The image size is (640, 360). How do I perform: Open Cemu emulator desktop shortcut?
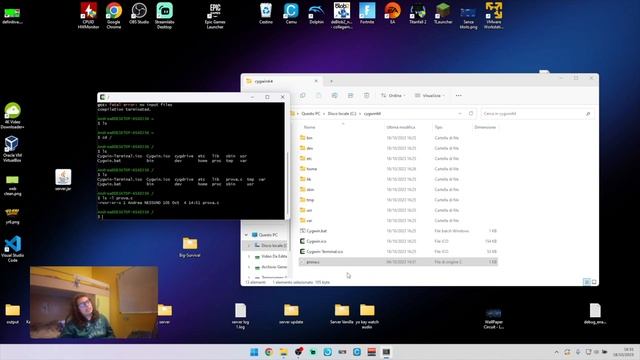click(291, 13)
